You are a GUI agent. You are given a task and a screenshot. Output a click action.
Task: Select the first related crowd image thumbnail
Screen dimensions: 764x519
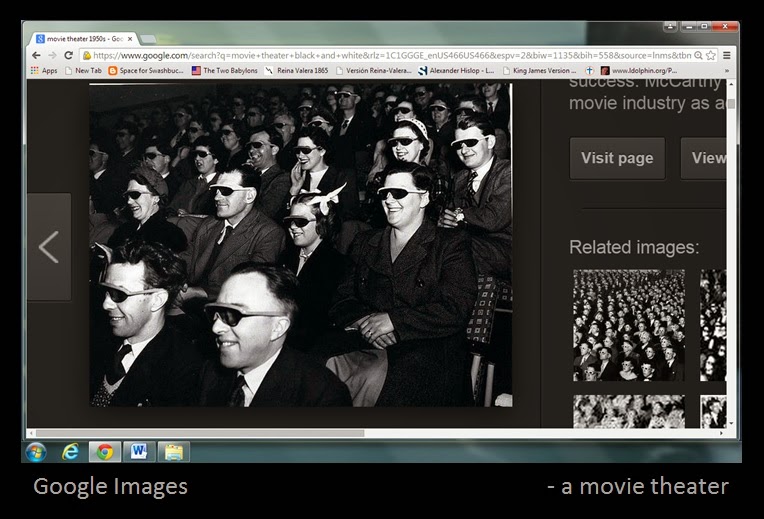point(629,325)
